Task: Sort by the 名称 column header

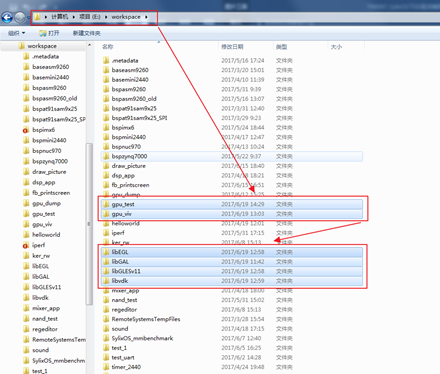Action: point(107,47)
